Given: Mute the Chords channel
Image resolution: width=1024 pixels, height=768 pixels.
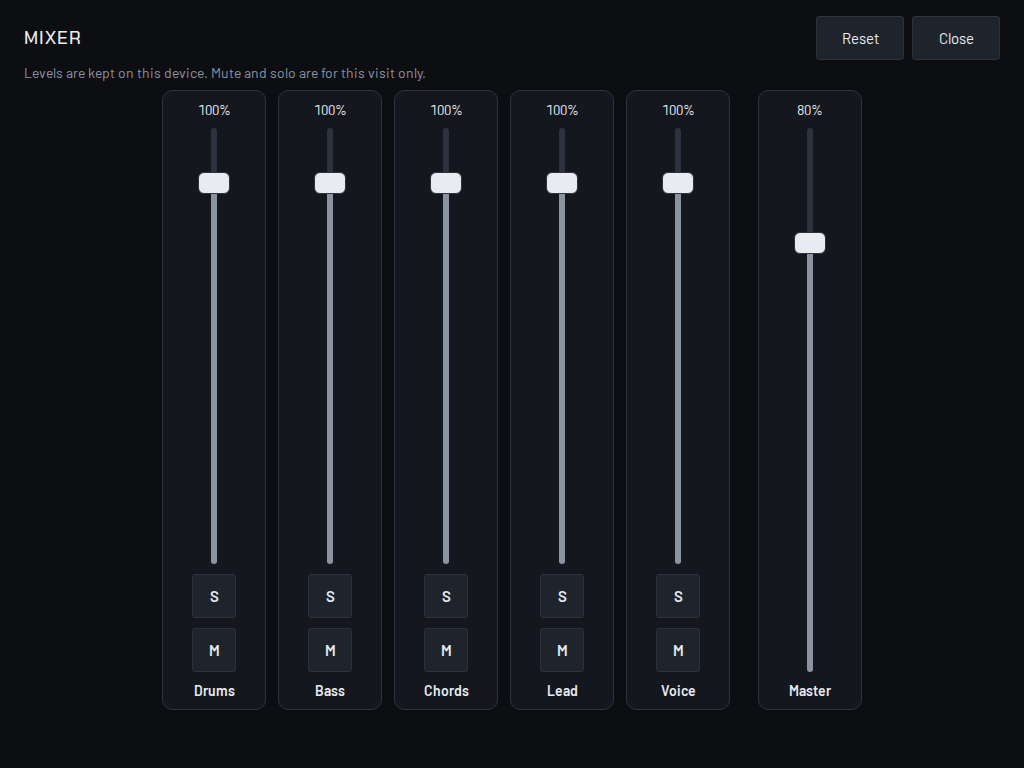Looking at the screenshot, I should tap(446, 650).
